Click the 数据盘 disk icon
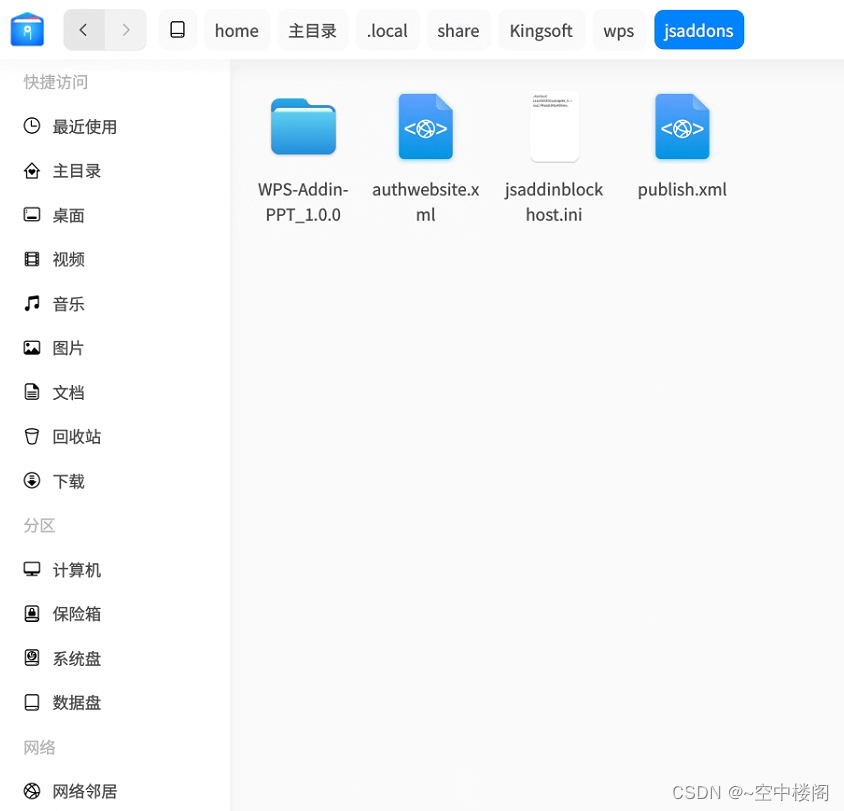The image size is (844, 811). point(32,702)
